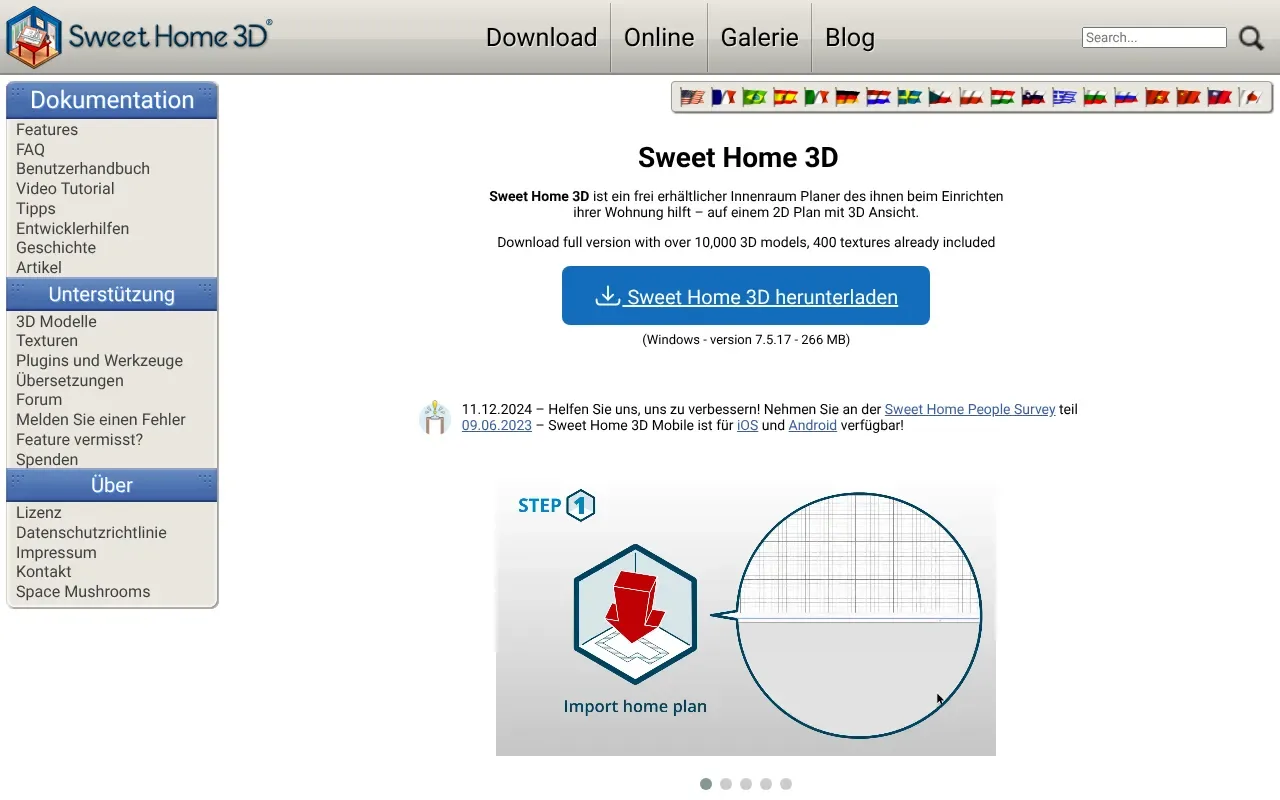The height and width of the screenshot is (800, 1280).
Task: Click the Sweet Home 3D herunterladen button
Action: (746, 295)
